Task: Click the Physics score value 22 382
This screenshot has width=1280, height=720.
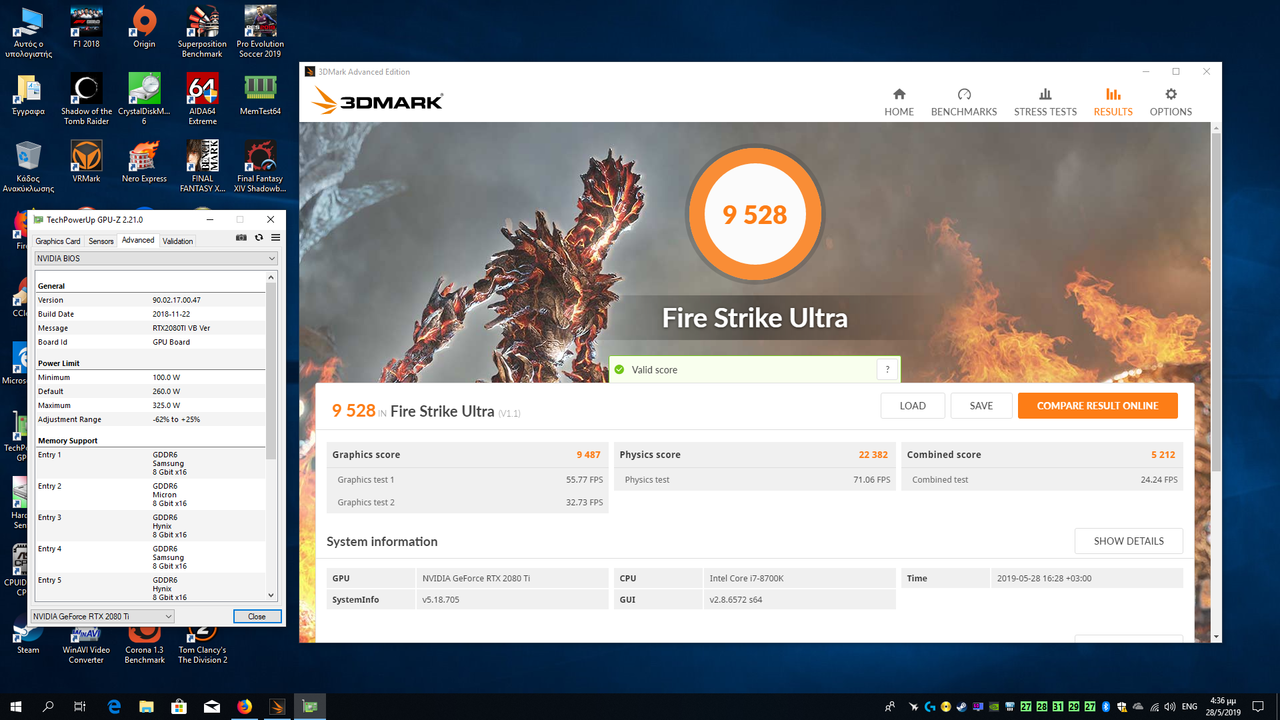Action: (x=873, y=454)
